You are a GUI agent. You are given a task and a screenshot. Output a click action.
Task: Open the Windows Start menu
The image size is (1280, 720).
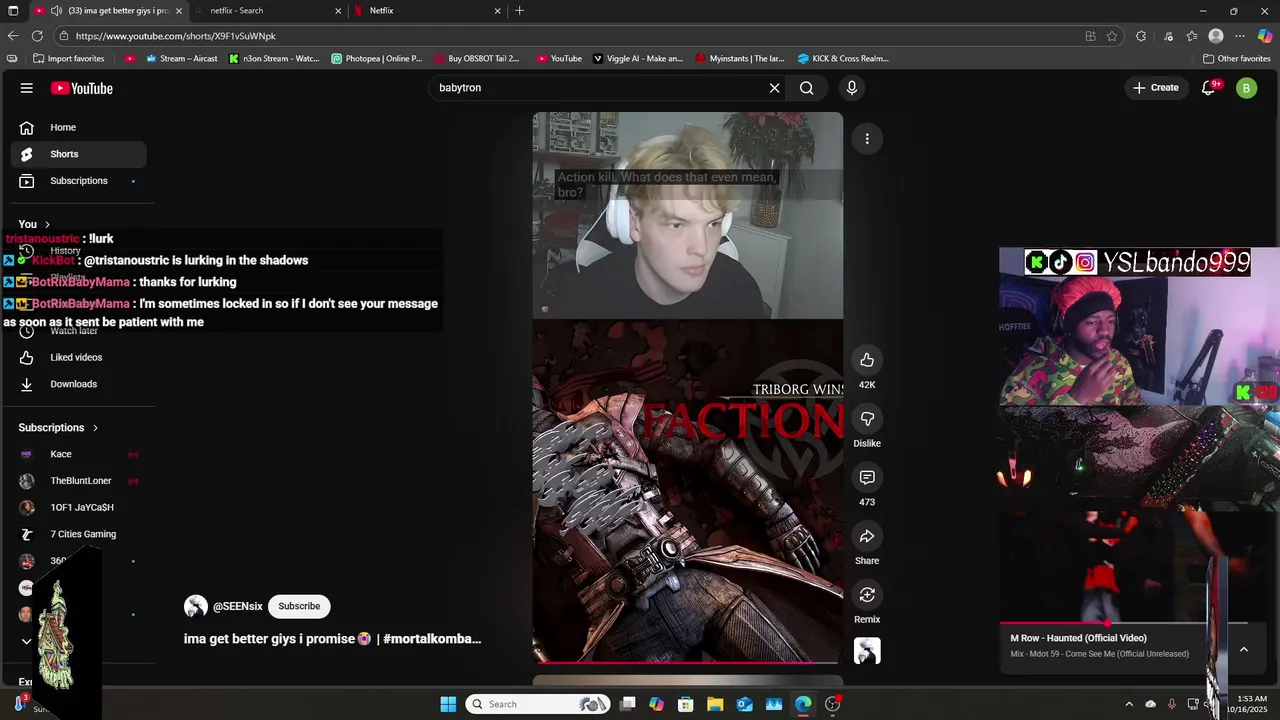[448, 704]
